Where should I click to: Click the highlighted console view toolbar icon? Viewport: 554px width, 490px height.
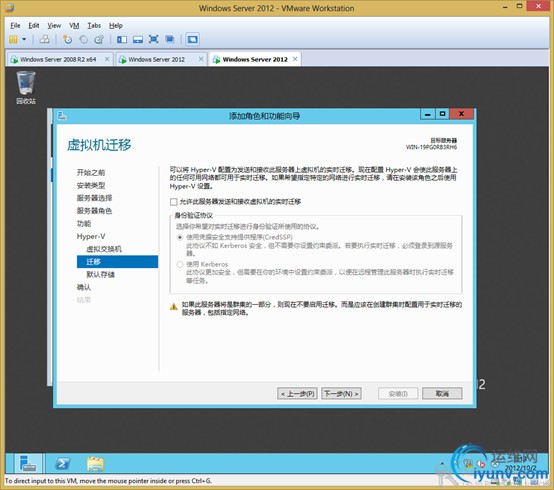192,39
